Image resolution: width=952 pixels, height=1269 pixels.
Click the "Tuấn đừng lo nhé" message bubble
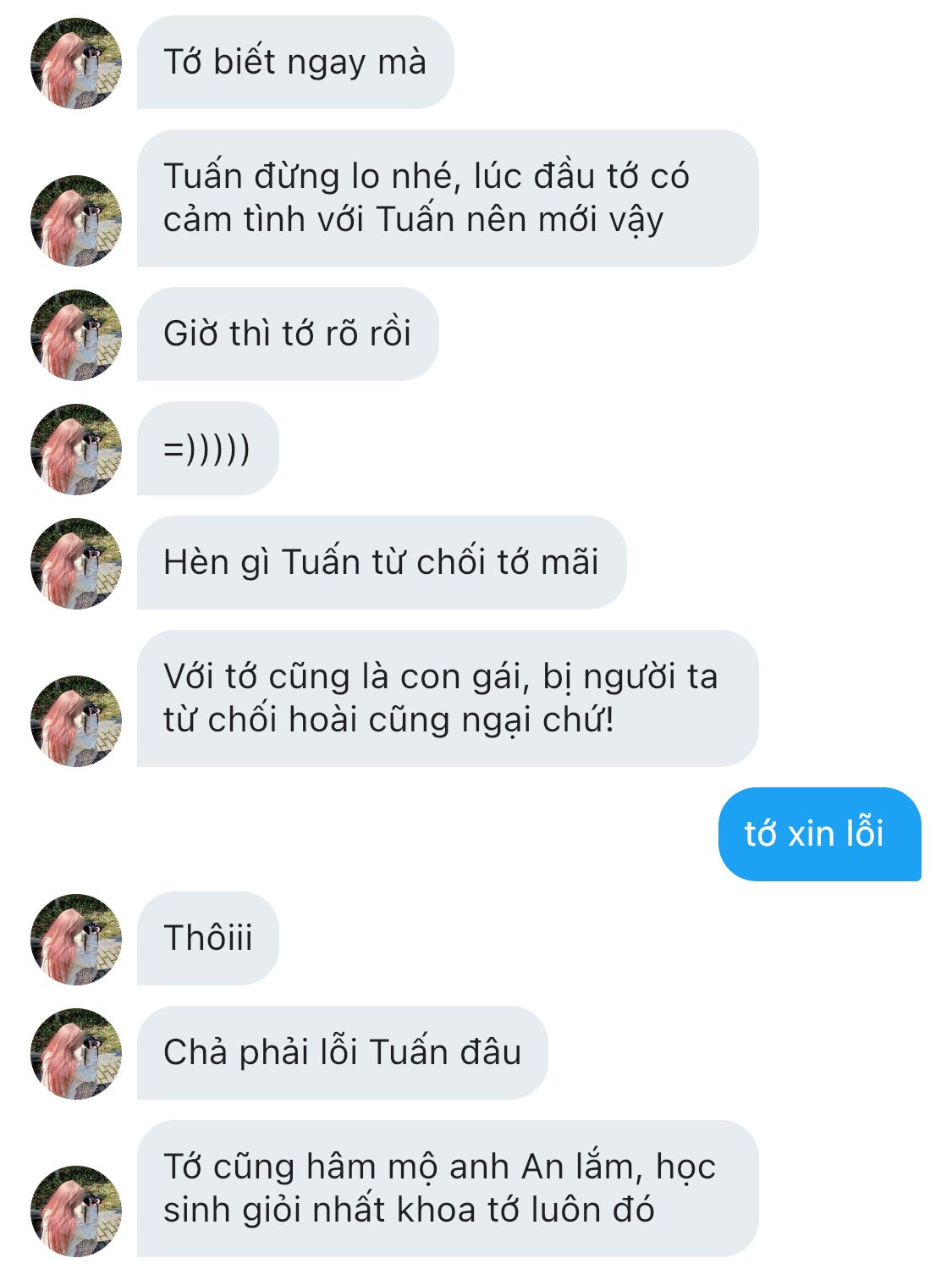[x=447, y=198]
